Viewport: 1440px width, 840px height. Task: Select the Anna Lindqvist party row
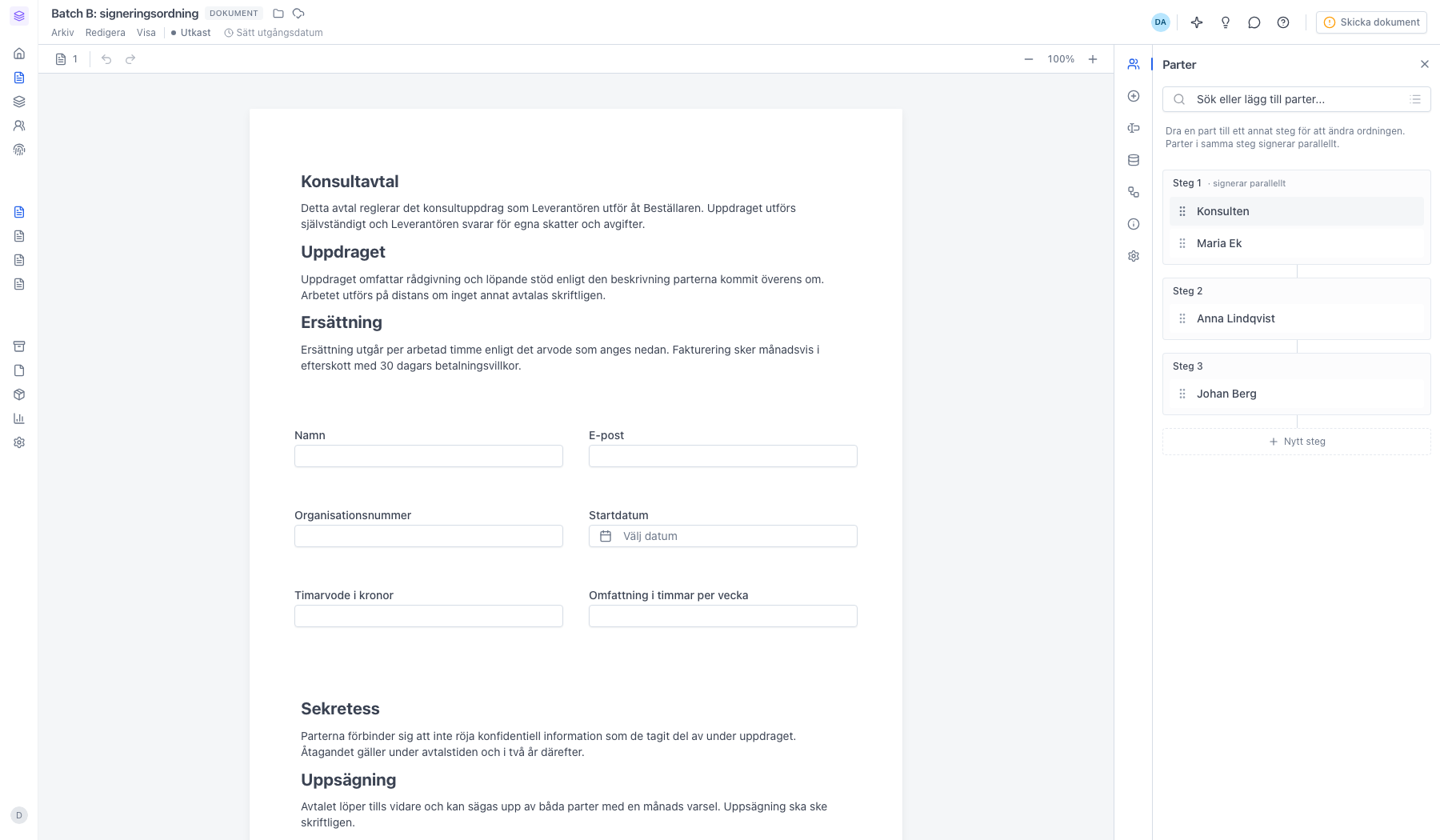1297,318
